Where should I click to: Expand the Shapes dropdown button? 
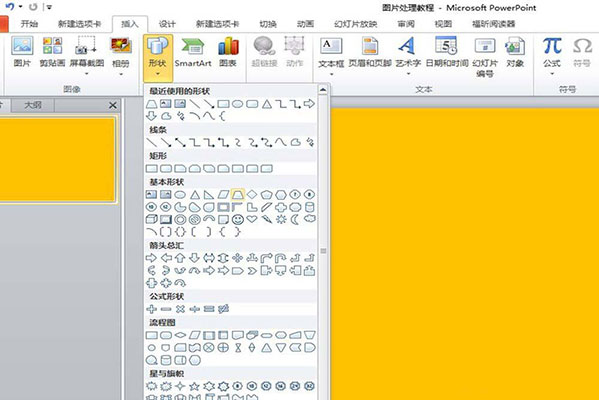pyautogui.click(x=158, y=58)
